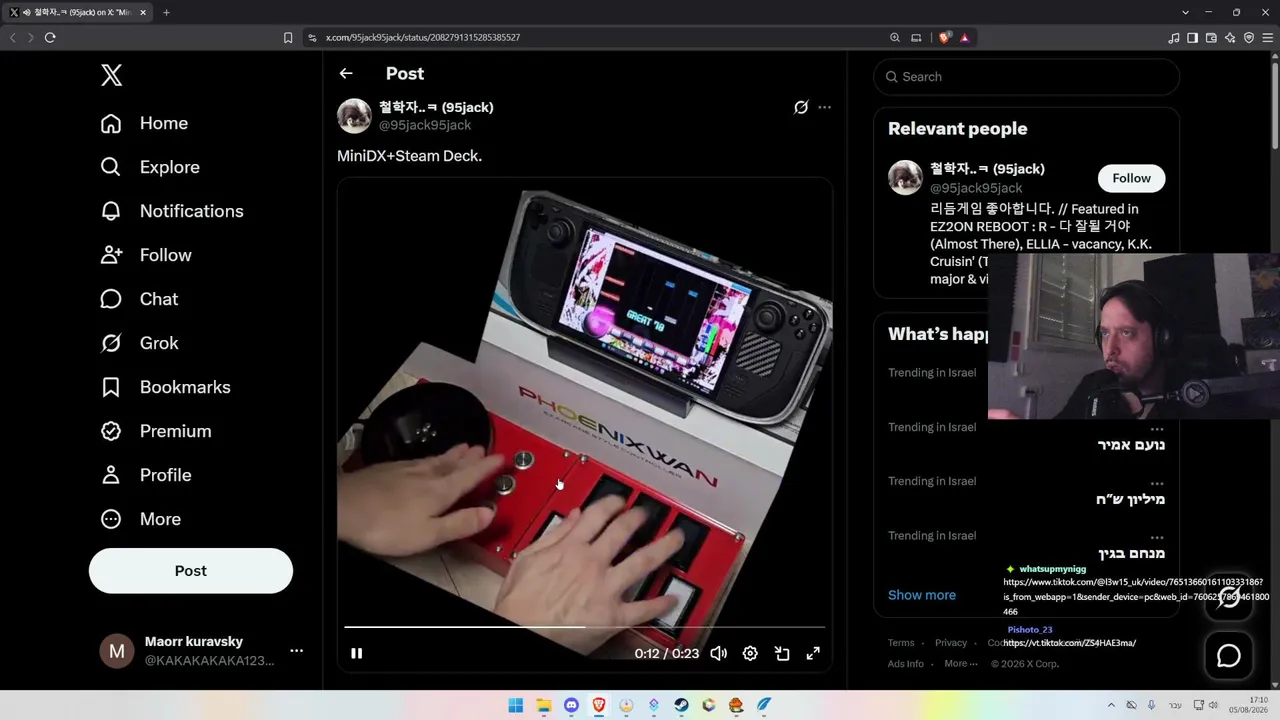
Task: Open the Privacy footer link
Action: (951, 643)
